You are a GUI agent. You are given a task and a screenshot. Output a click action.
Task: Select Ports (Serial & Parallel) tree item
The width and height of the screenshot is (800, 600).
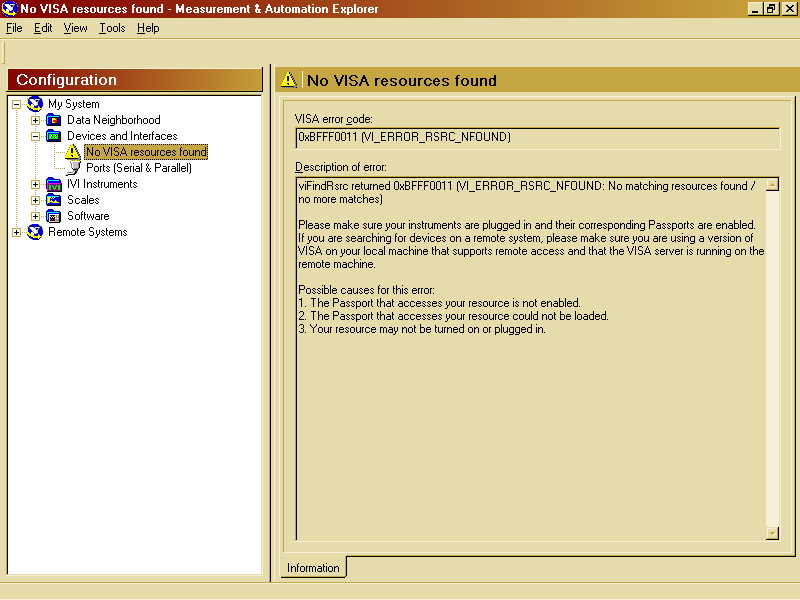coord(138,168)
